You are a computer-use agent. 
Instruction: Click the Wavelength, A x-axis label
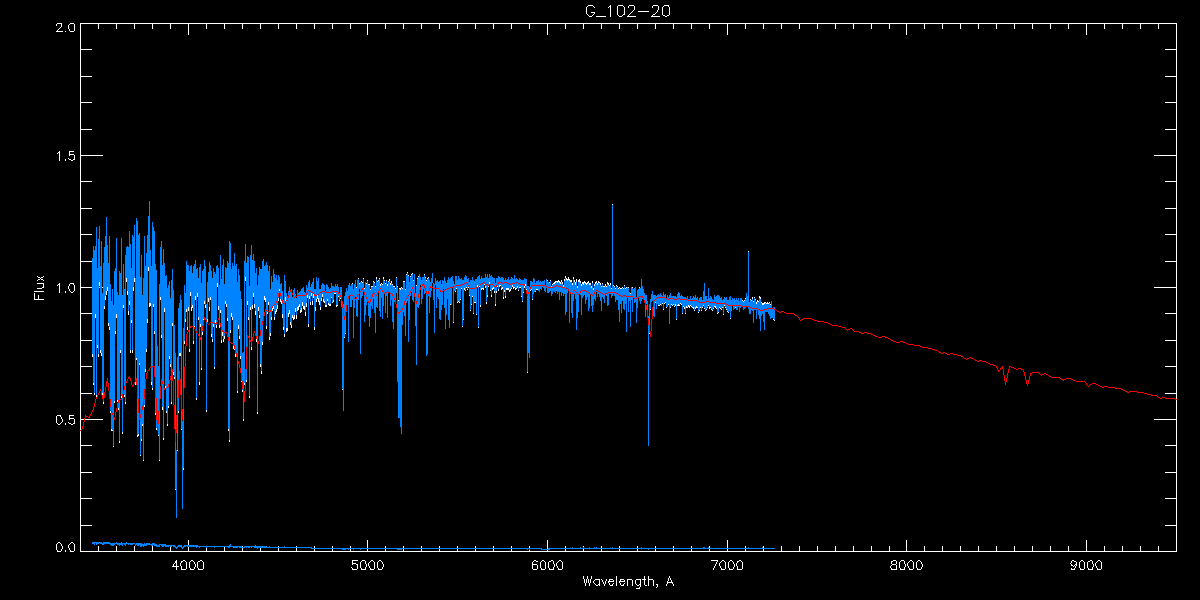coord(627,581)
